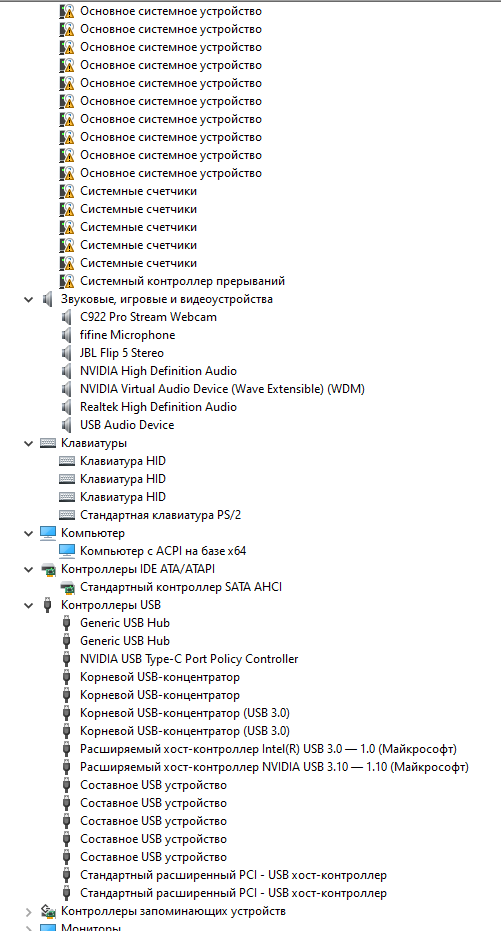Click the speaker icon beside C922 Pro Stream Webcam
The image size is (501, 931).
point(67,317)
